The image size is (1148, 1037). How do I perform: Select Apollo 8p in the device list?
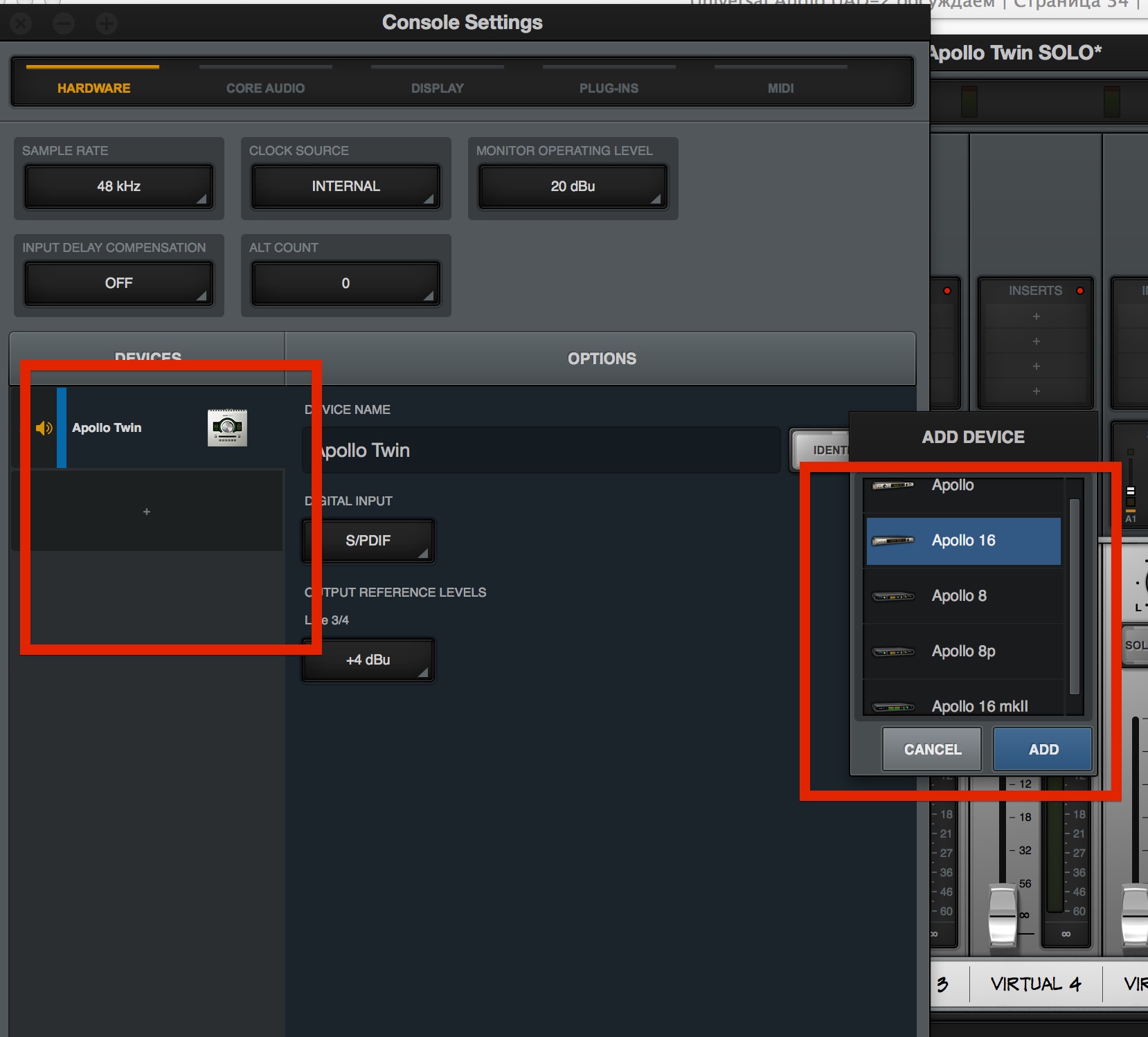[x=963, y=651]
